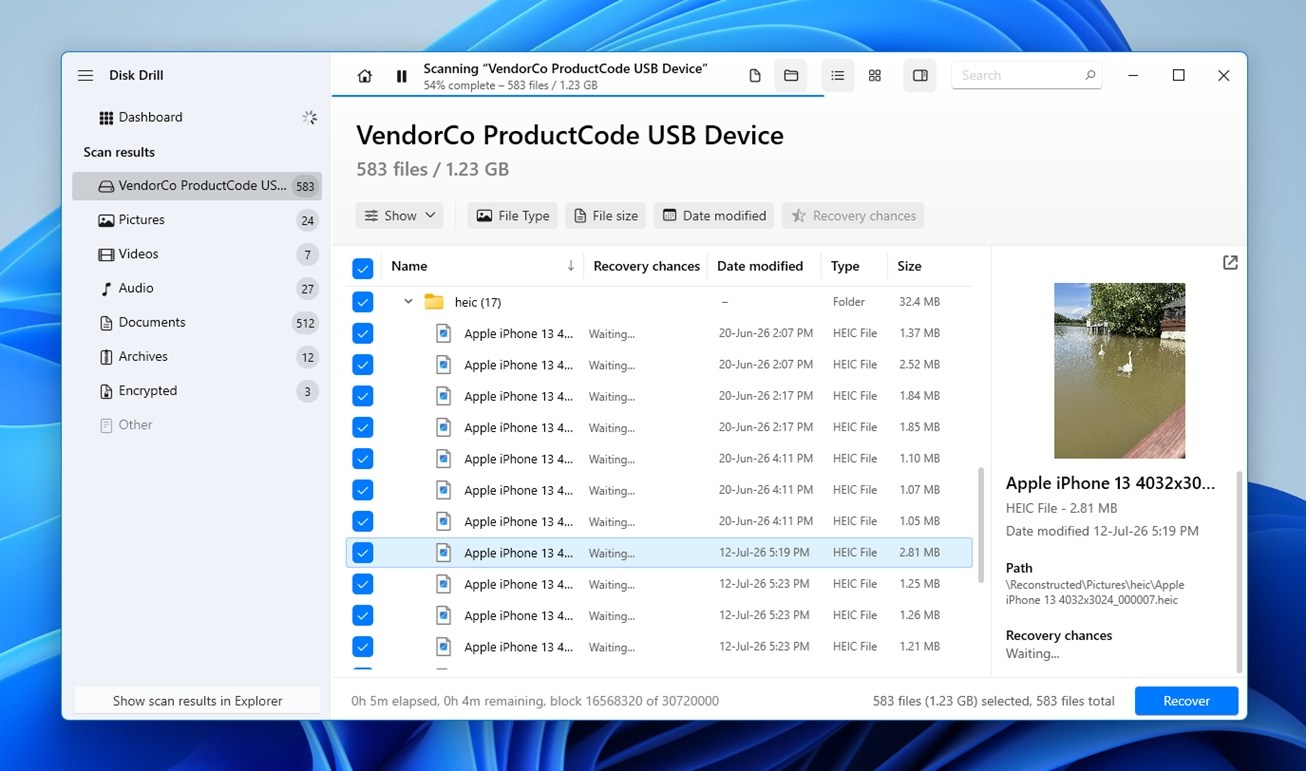Sort by the Size column header
Image resolution: width=1306 pixels, height=771 pixels.
pos(909,266)
